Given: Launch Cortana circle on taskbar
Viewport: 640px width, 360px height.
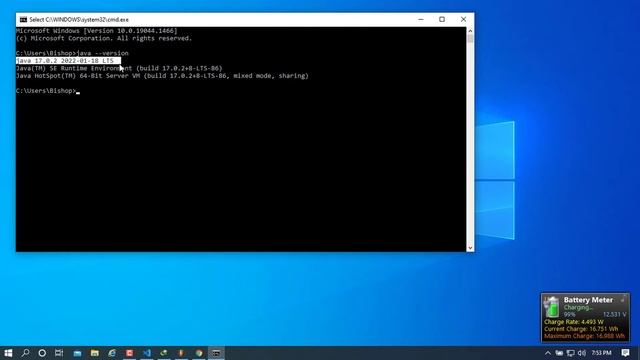Looking at the screenshot, I should click(x=42, y=353).
